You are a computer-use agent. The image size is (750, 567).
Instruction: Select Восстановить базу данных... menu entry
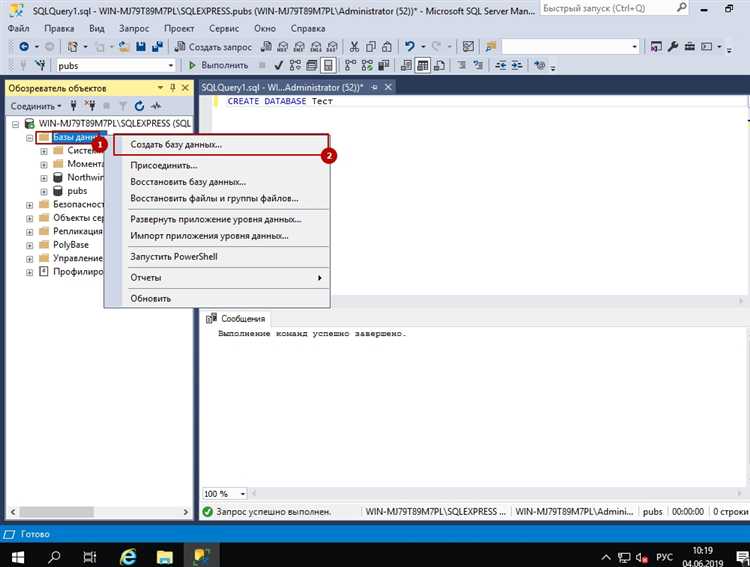click(x=188, y=182)
